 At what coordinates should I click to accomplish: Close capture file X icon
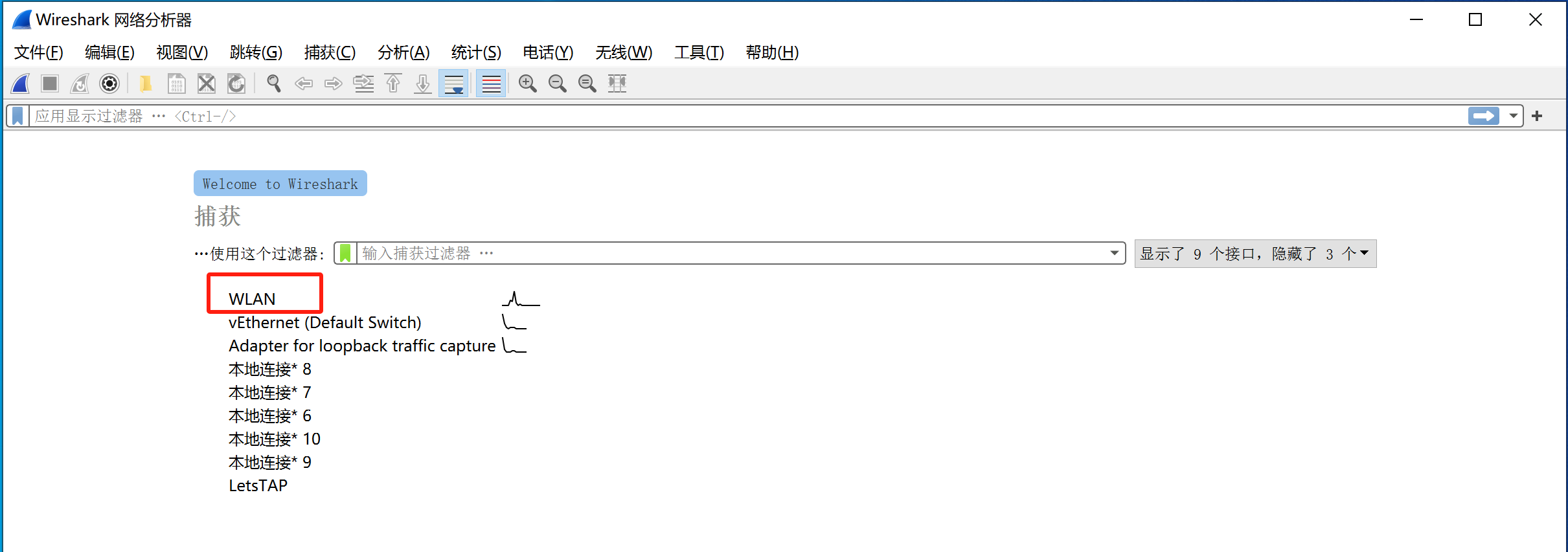pyautogui.click(x=206, y=83)
